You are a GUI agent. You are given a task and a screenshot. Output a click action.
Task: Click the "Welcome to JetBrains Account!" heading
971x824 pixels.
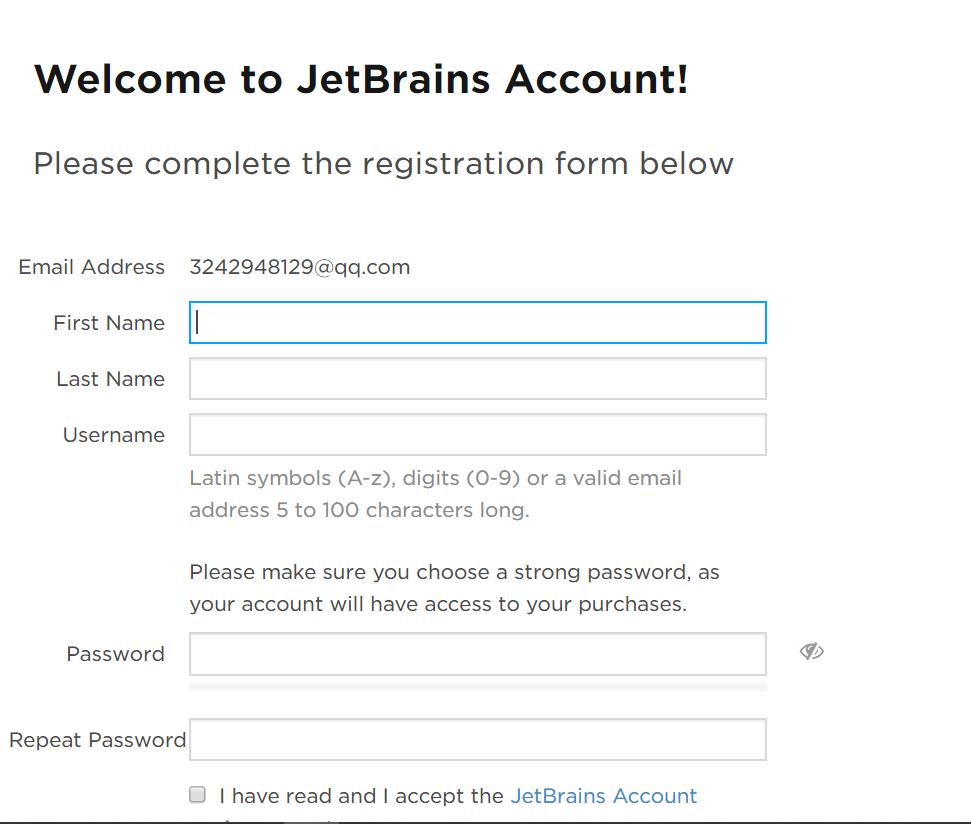(361, 79)
